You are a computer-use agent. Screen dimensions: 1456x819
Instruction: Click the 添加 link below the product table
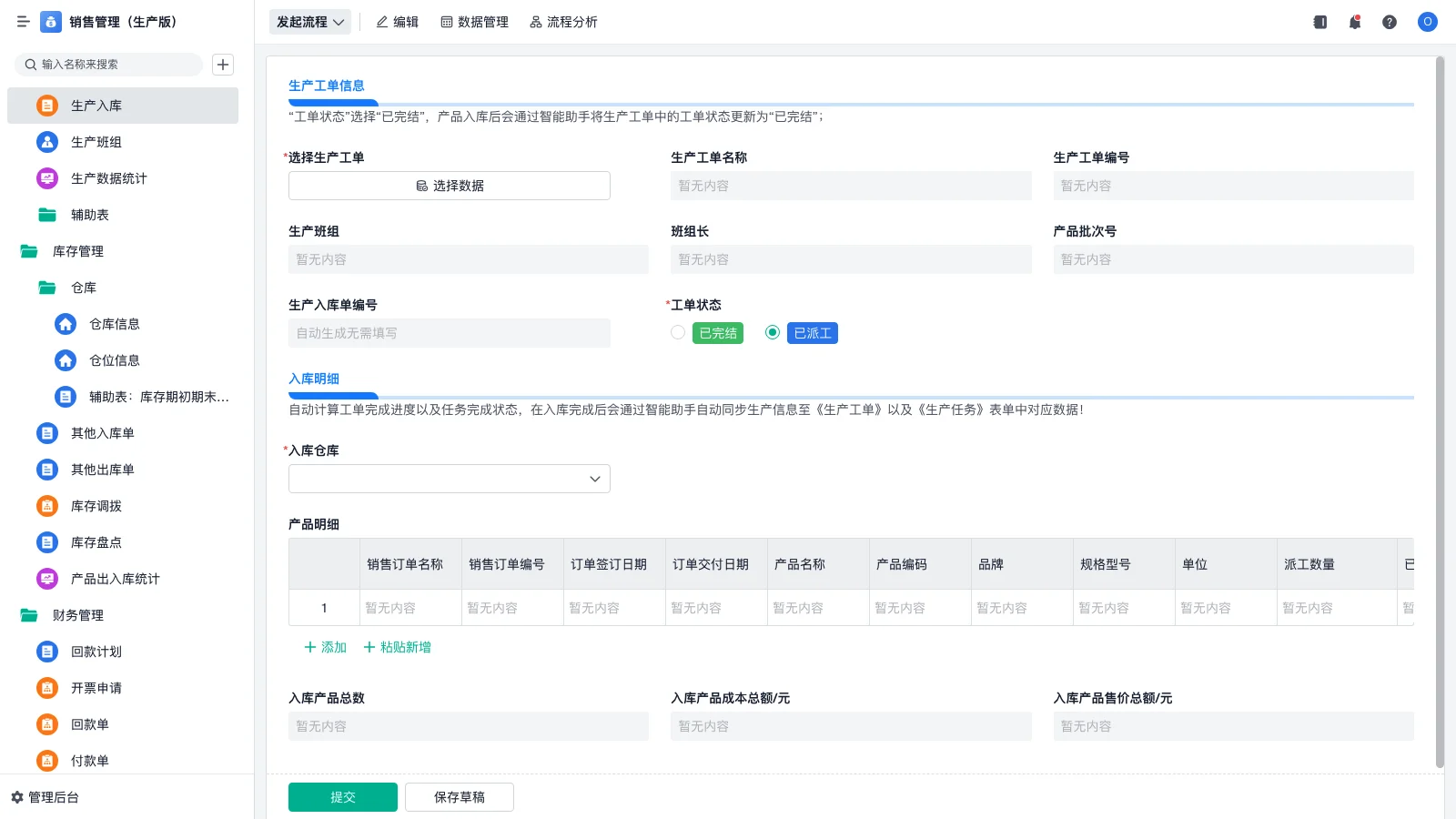pos(323,647)
